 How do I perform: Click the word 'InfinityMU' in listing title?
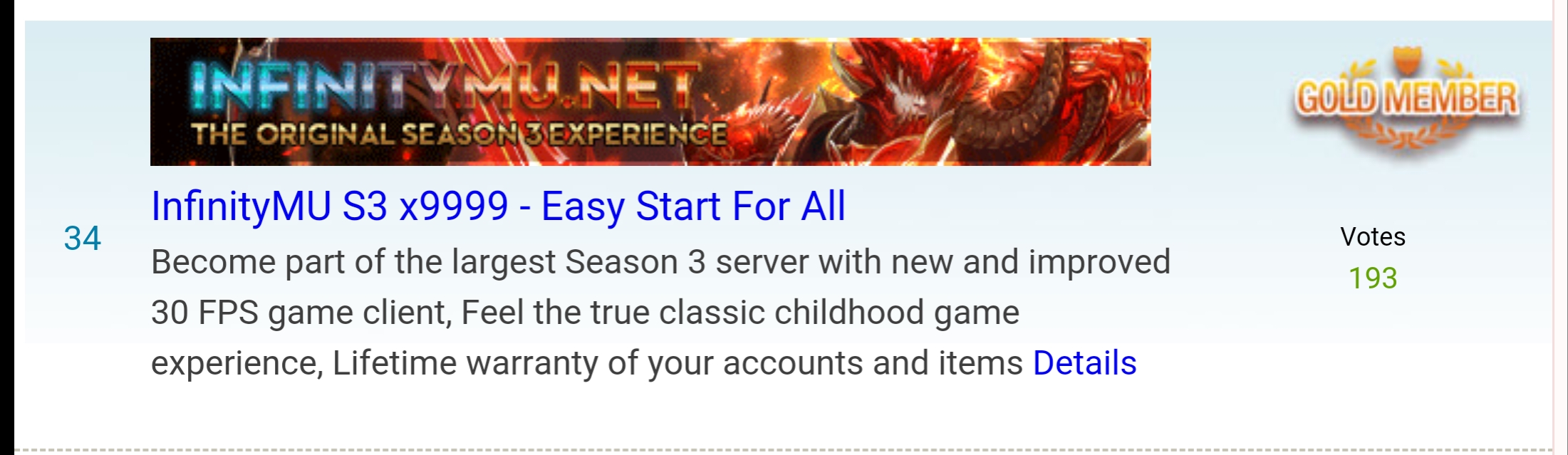click(241, 206)
